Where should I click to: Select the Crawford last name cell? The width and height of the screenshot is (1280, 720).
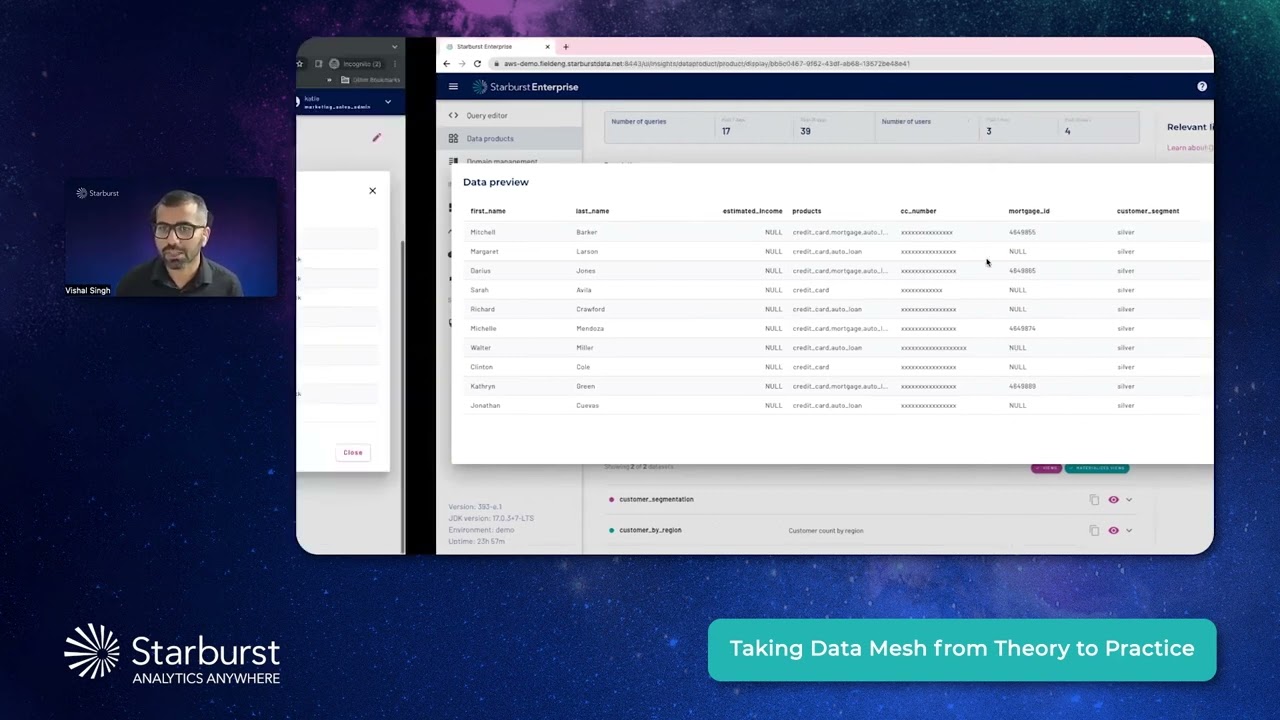[x=591, y=309]
